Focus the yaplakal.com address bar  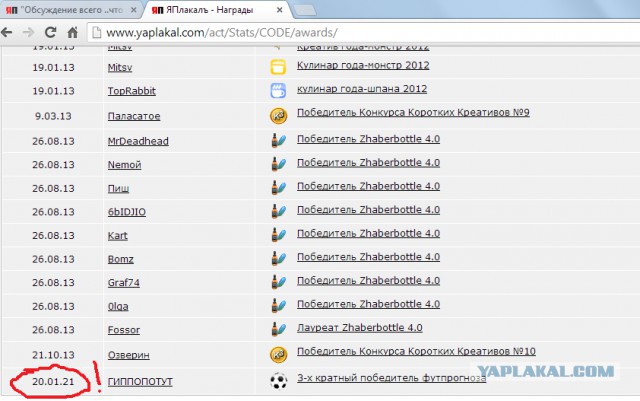point(363,33)
